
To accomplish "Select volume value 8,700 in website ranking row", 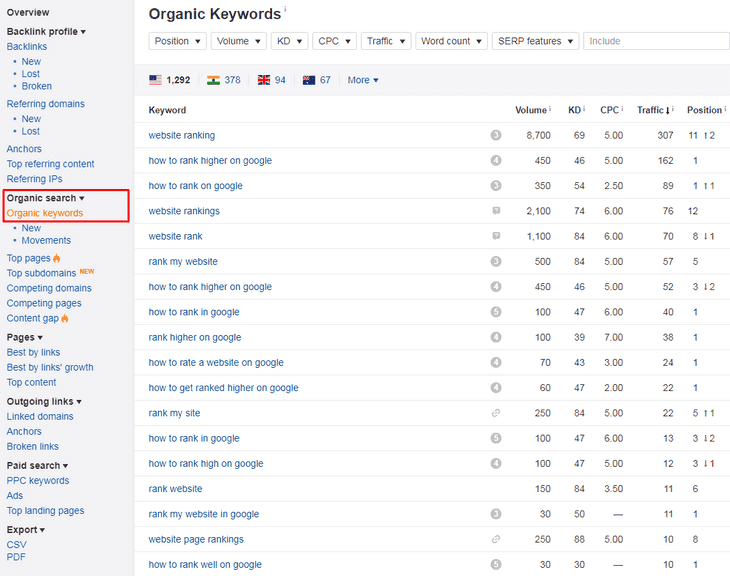I will click(539, 135).
